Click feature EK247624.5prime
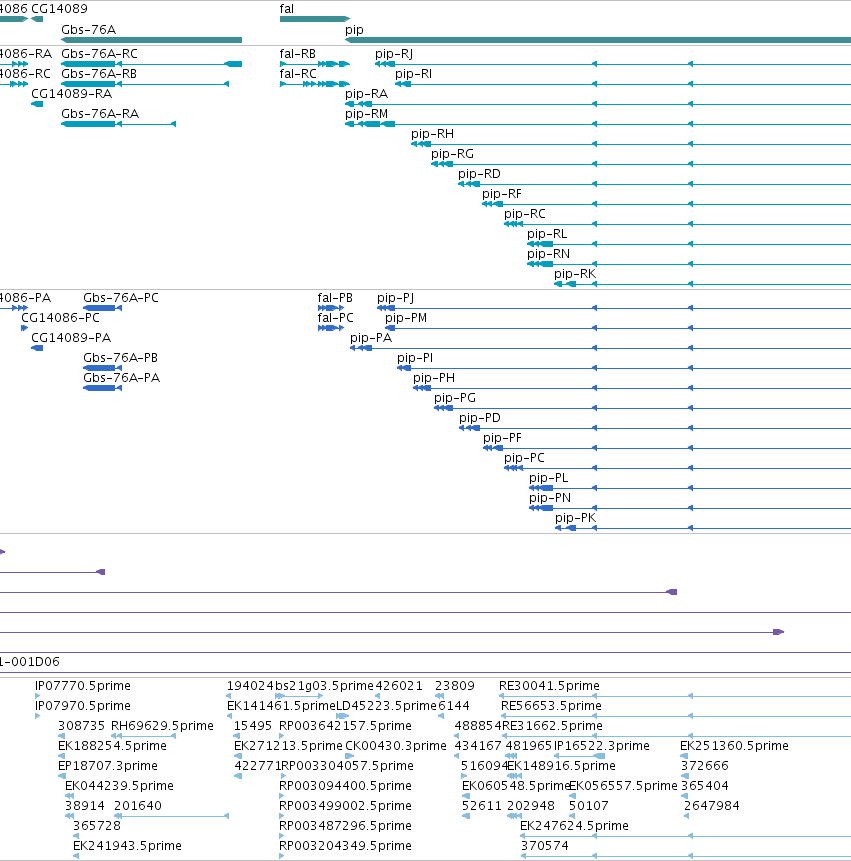The height and width of the screenshot is (861, 851). 574,826
